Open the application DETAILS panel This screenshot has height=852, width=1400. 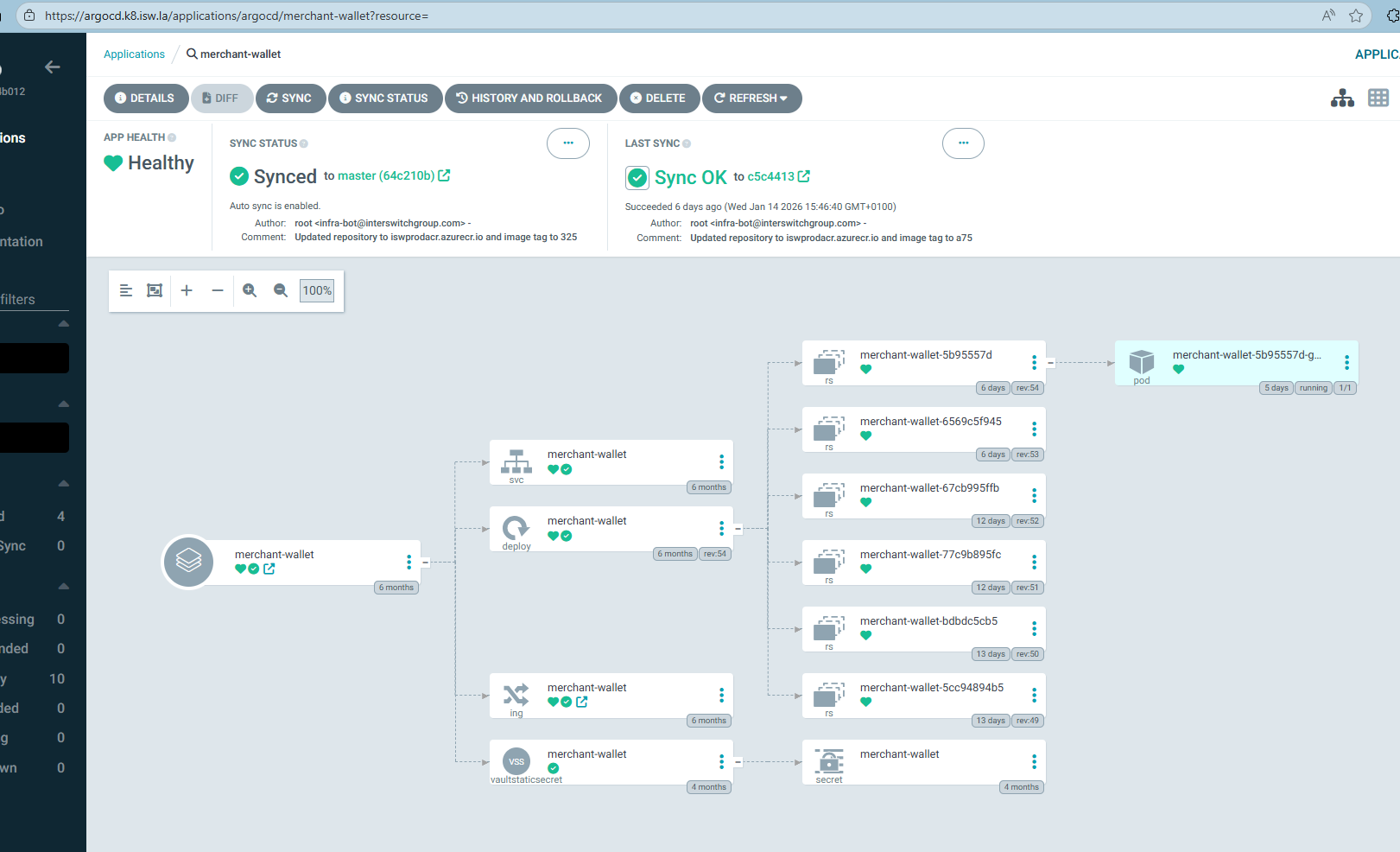pyautogui.click(x=145, y=99)
